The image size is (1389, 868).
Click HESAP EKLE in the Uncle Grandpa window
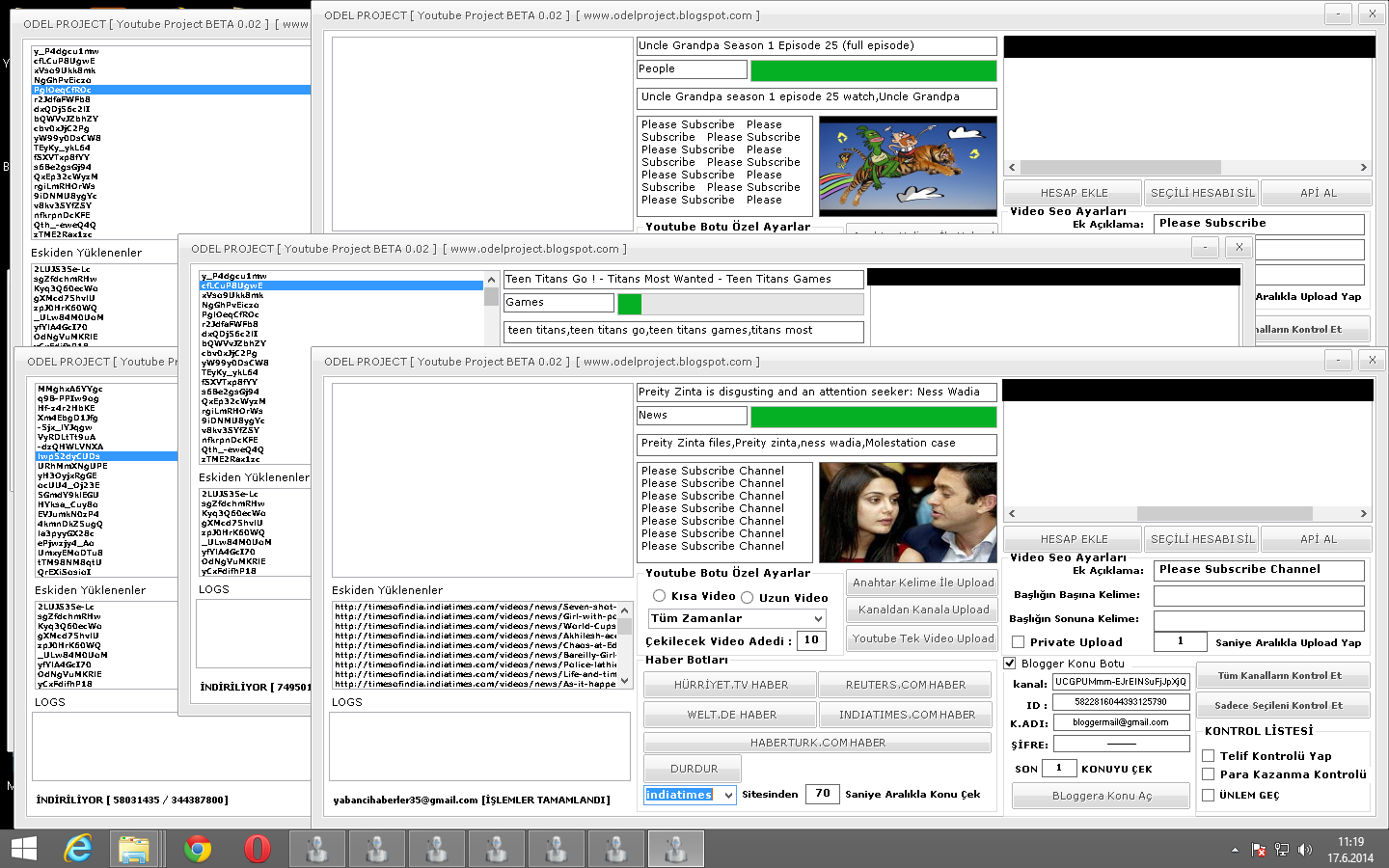(x=1074, y=193)
